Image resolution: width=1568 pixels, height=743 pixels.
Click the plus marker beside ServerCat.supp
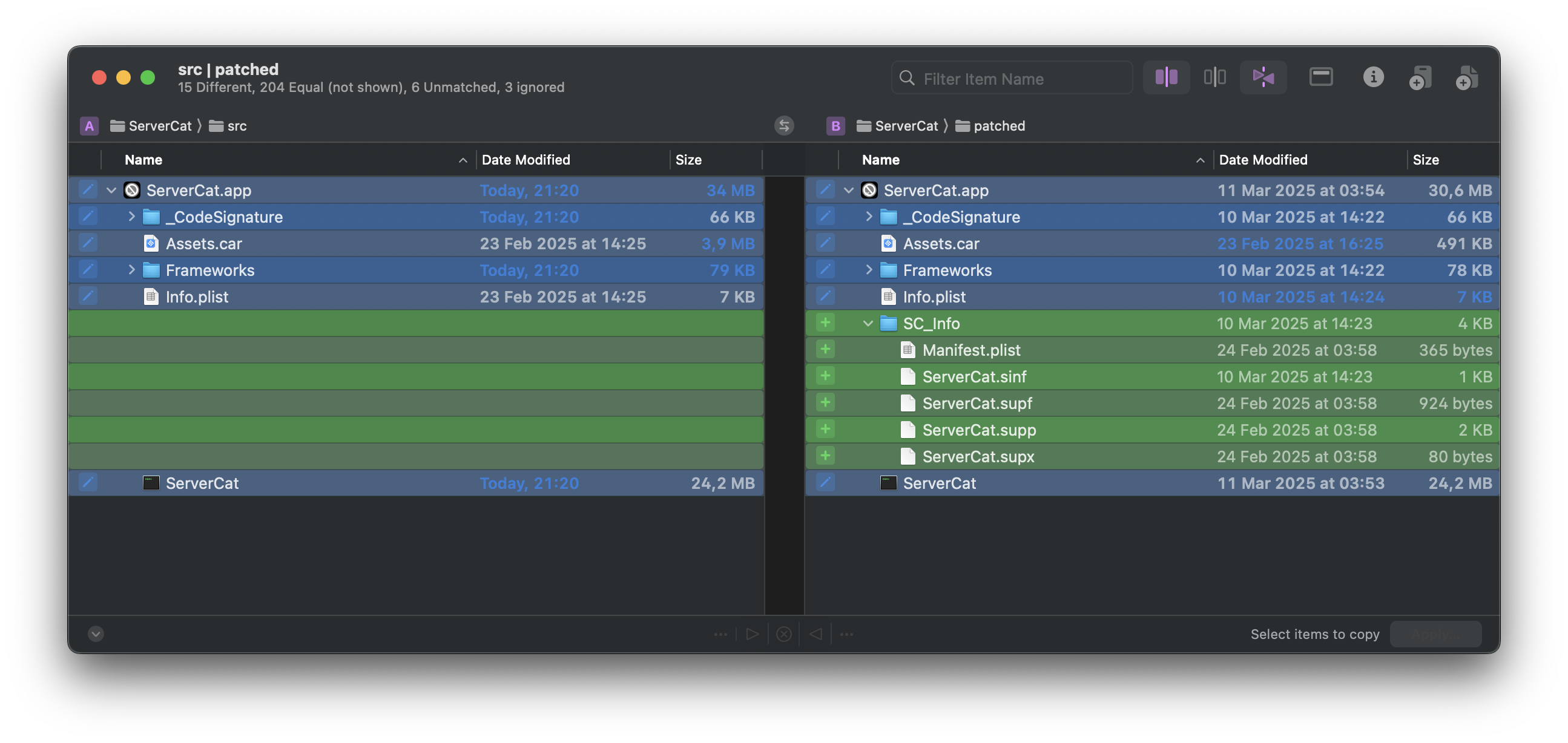pos(825,429)
